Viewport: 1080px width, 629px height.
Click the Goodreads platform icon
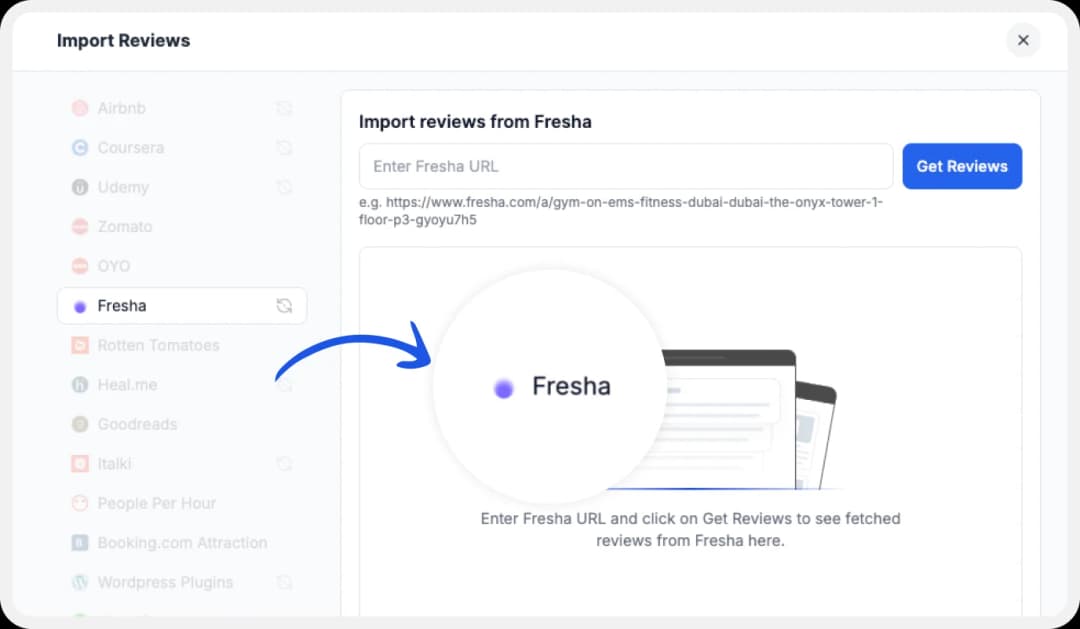(x=79, y=424)
